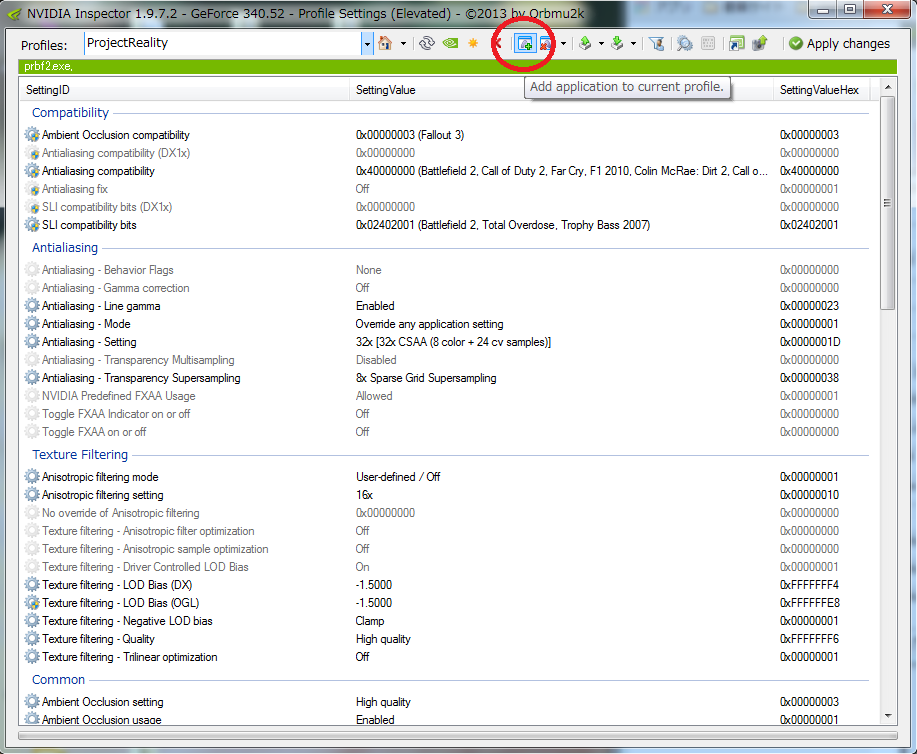This screenshot has width=917, height=754.
Task: Select the '0x00000003 (Fallout 3)' value cell
Action: pos(410,135)
